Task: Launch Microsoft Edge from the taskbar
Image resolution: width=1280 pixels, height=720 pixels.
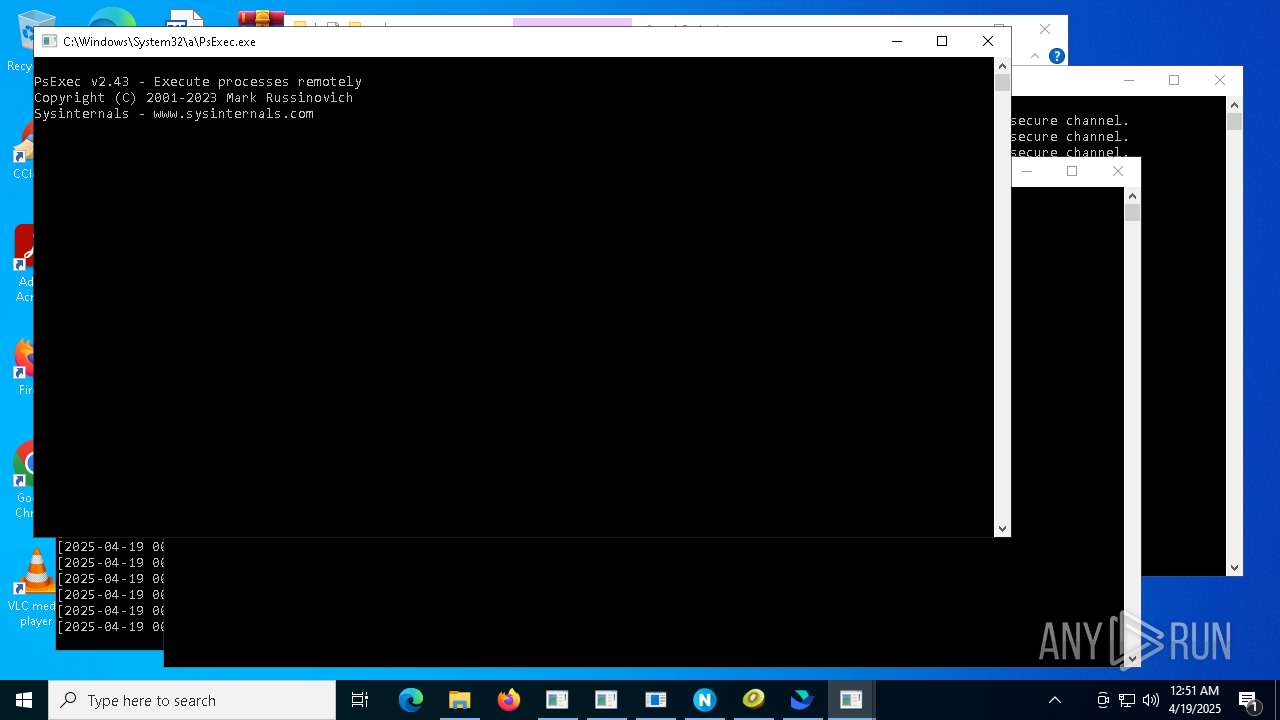Action: (410, 700)
